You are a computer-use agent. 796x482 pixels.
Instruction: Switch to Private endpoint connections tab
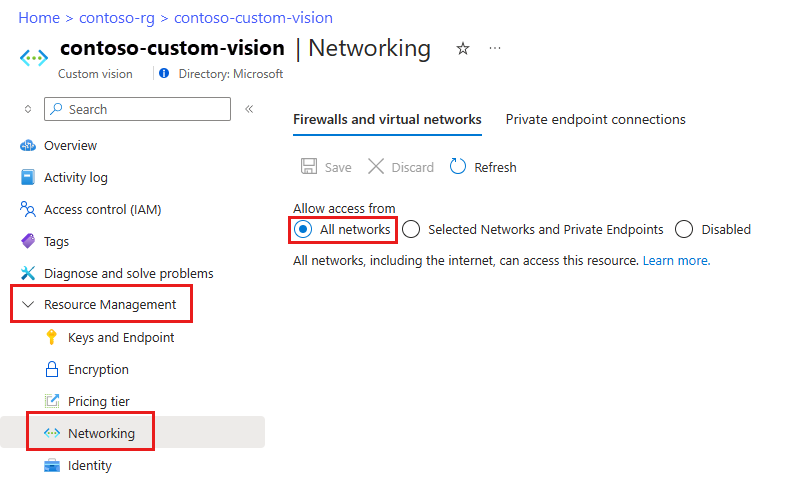(x=595, y=120)
